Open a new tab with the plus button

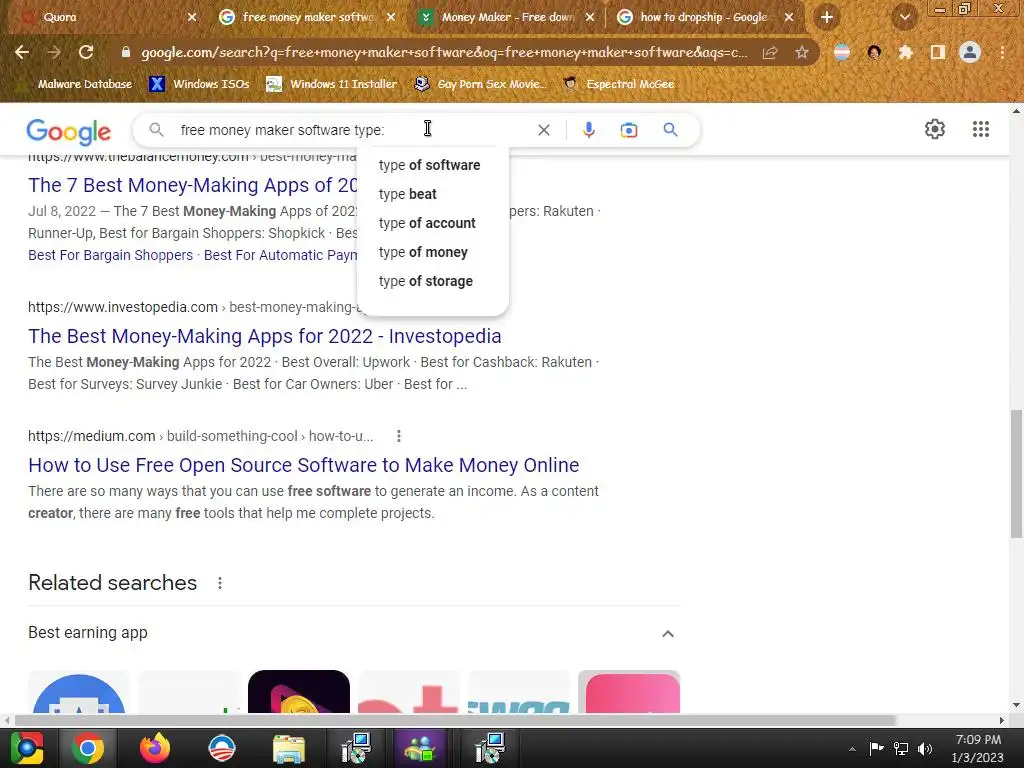pyautogui.click(x=827, y=17)
